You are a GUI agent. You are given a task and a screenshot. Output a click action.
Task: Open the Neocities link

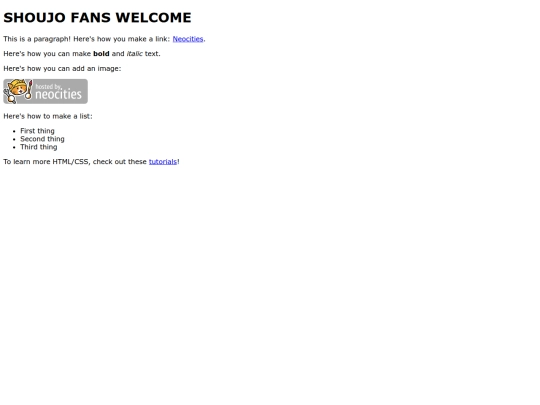(x=188, y=39)
